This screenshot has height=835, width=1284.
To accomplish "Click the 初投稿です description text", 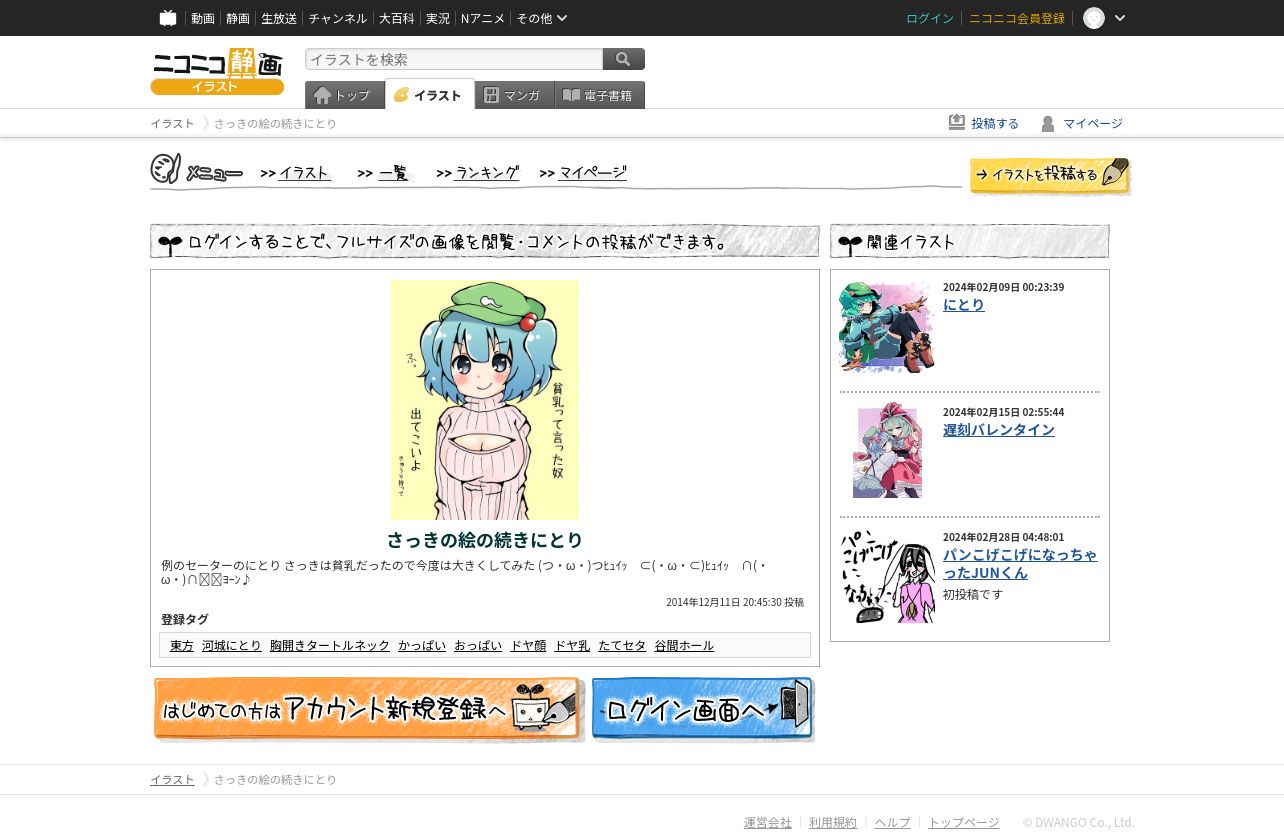I will [973, 594].
